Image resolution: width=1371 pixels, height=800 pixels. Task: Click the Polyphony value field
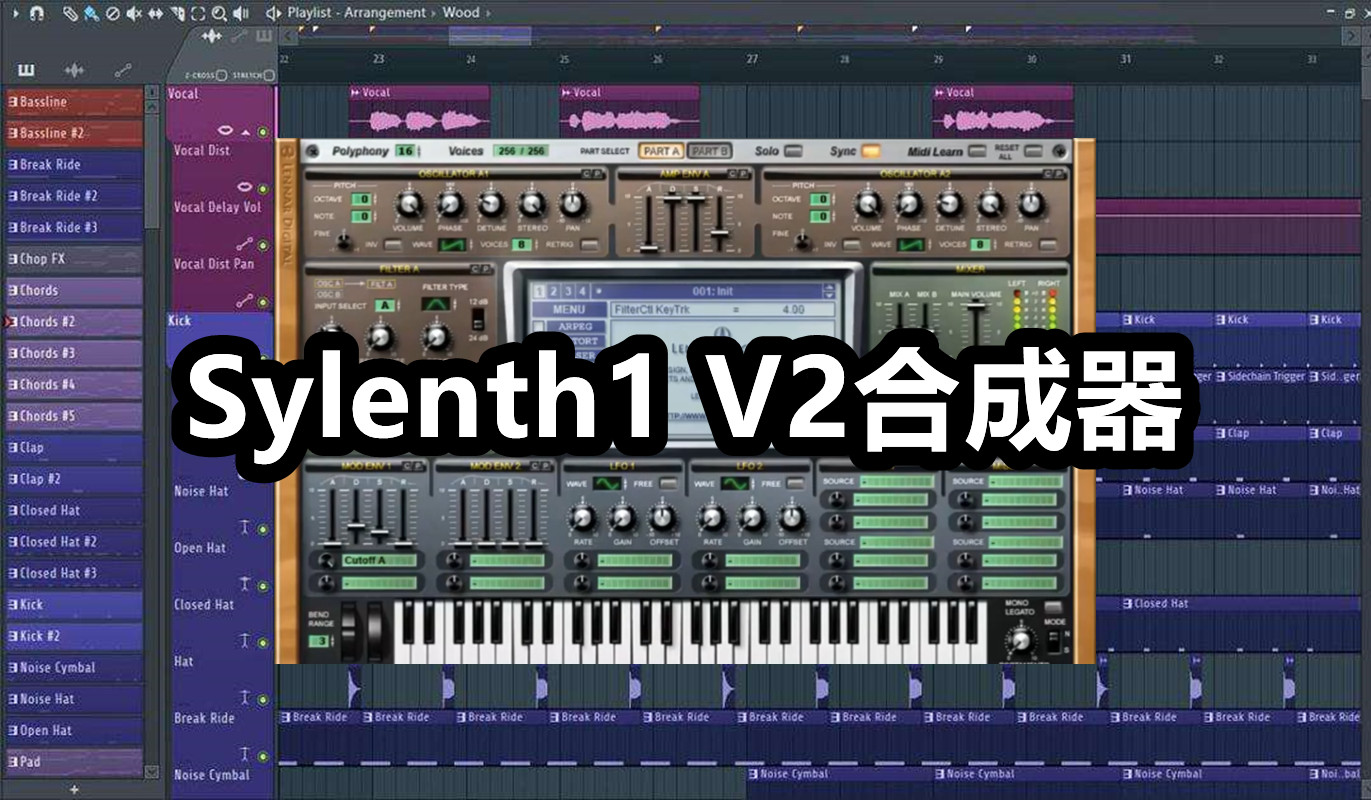coord(405,151)
